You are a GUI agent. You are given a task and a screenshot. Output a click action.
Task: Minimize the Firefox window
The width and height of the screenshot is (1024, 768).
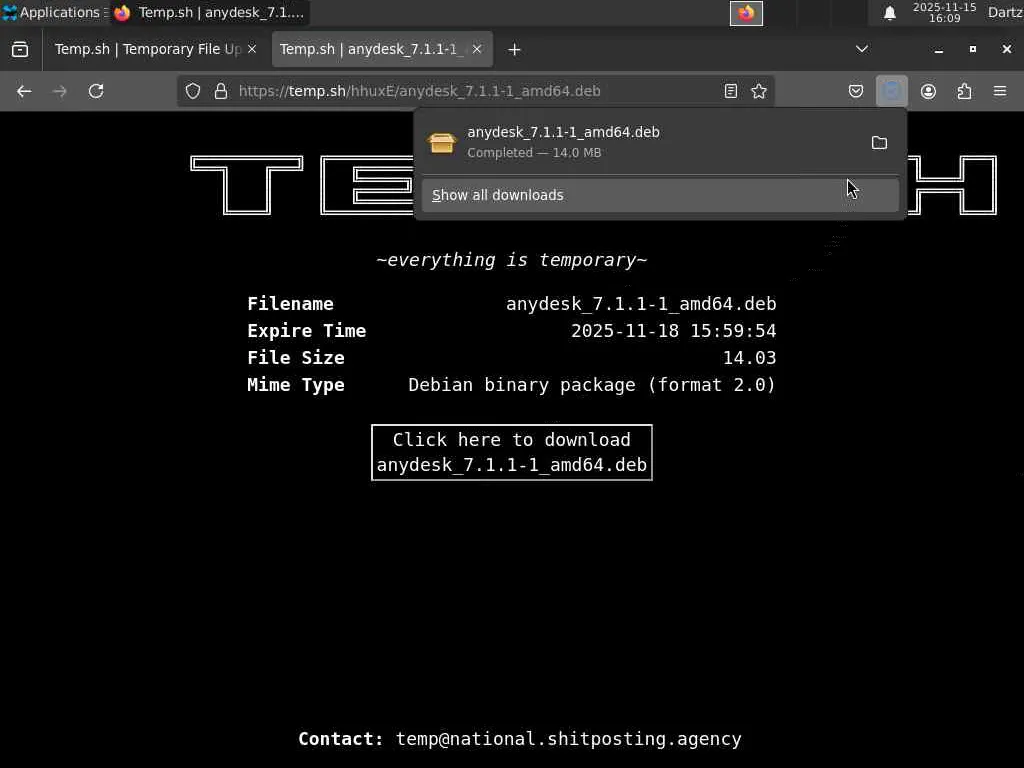point(939,50)
